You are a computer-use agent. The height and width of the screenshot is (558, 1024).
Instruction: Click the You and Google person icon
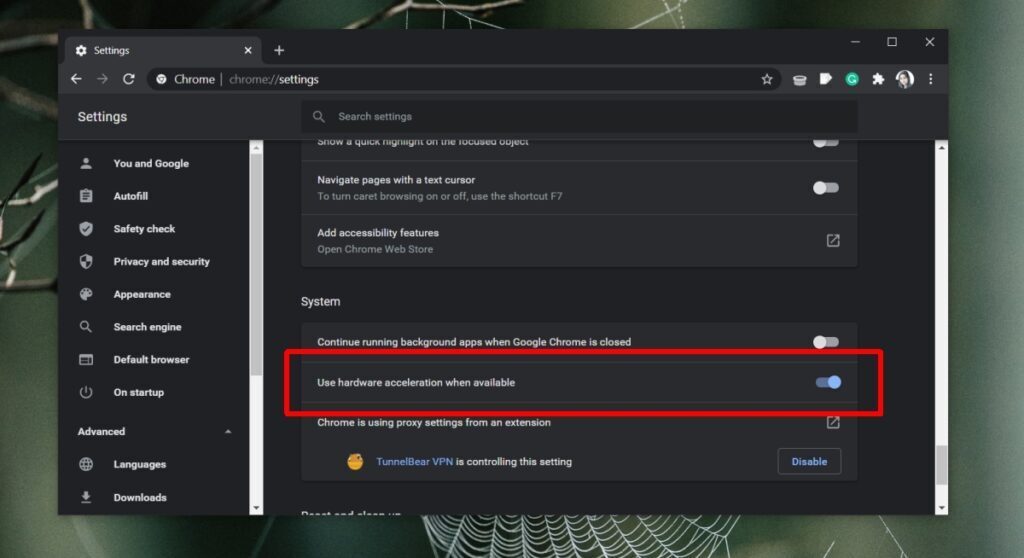[86, 163]
